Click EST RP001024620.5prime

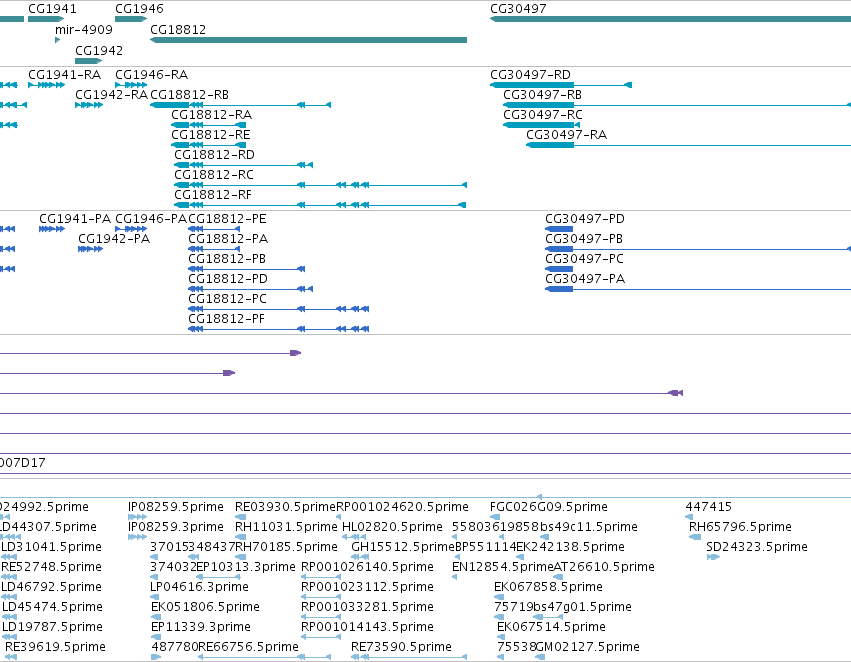click(402, 507)
